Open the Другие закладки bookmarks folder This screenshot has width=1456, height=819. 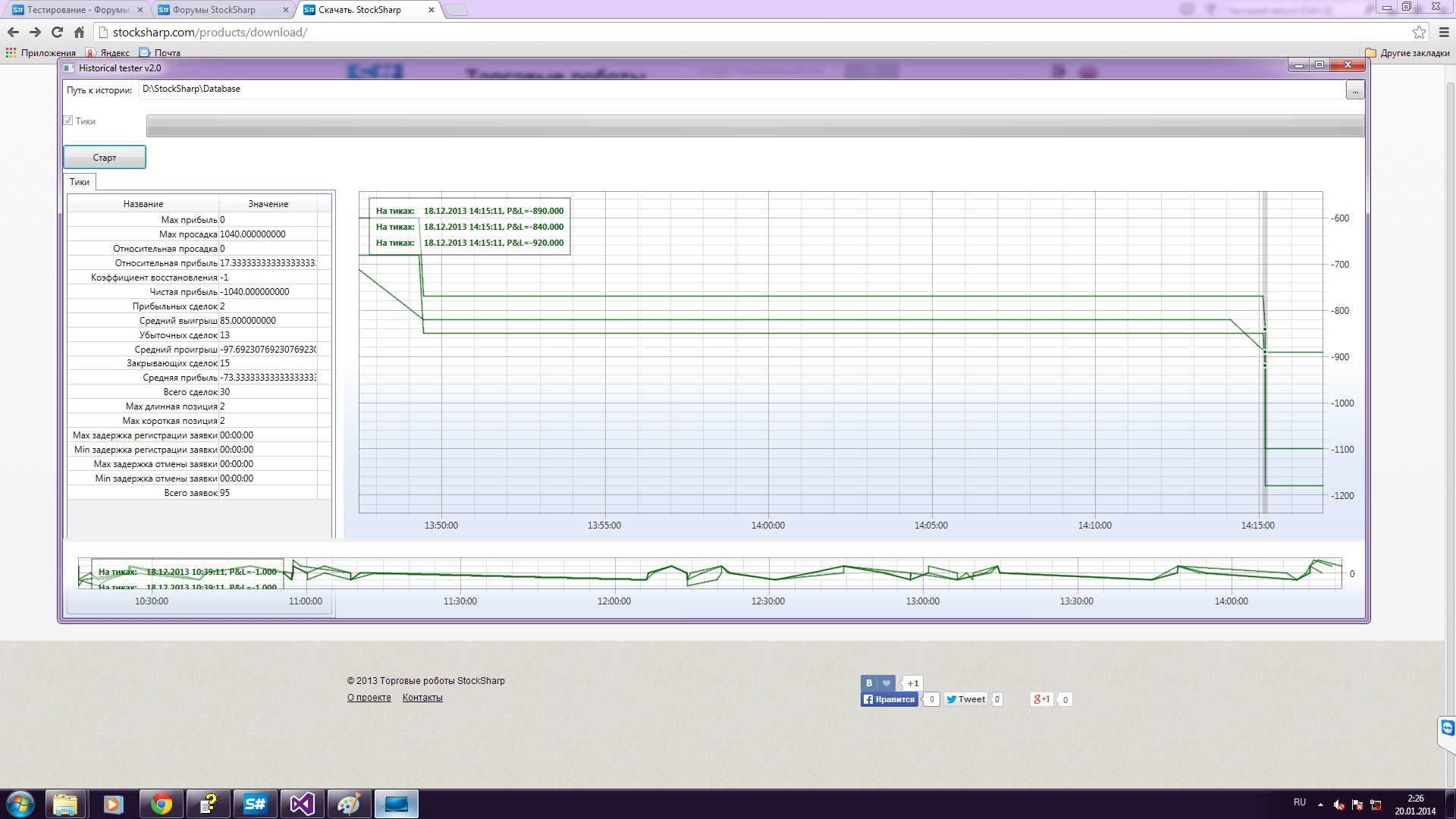1407,53
